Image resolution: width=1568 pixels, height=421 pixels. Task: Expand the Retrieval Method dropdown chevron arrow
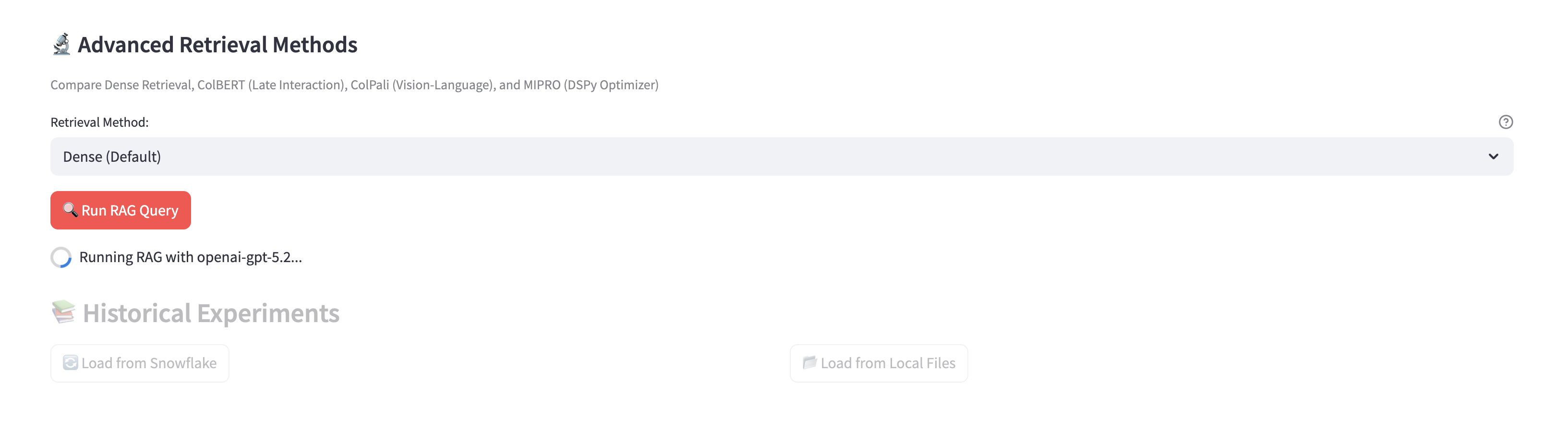click(1493, 157)
